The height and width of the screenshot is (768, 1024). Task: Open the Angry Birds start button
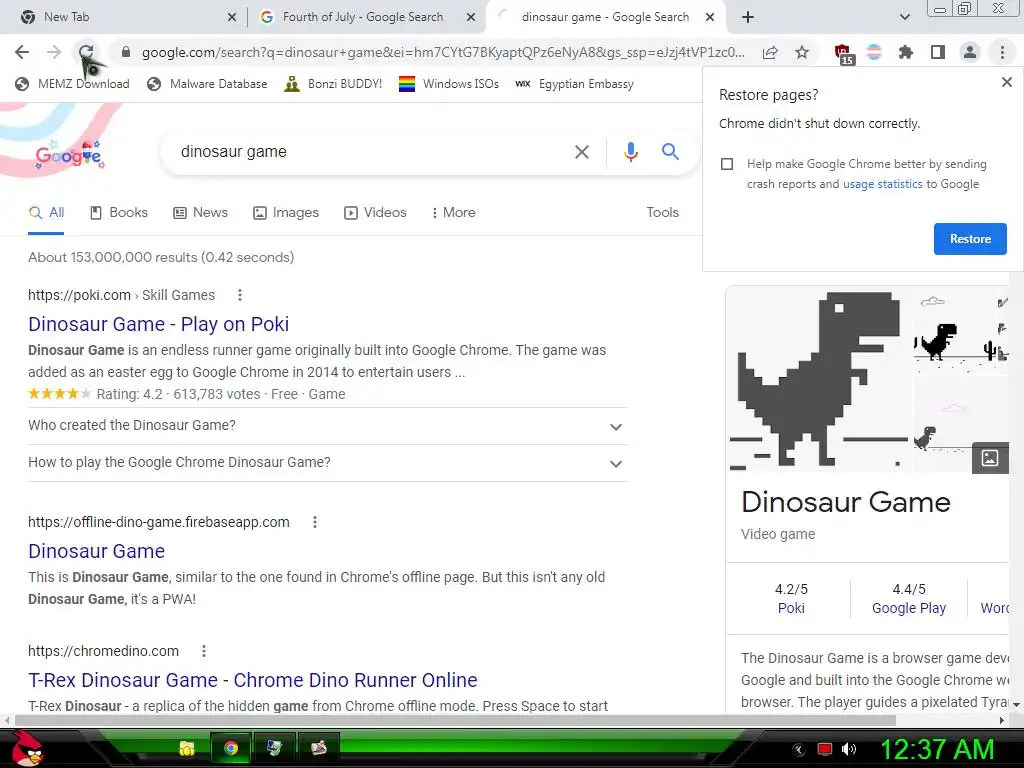[26, 749]
